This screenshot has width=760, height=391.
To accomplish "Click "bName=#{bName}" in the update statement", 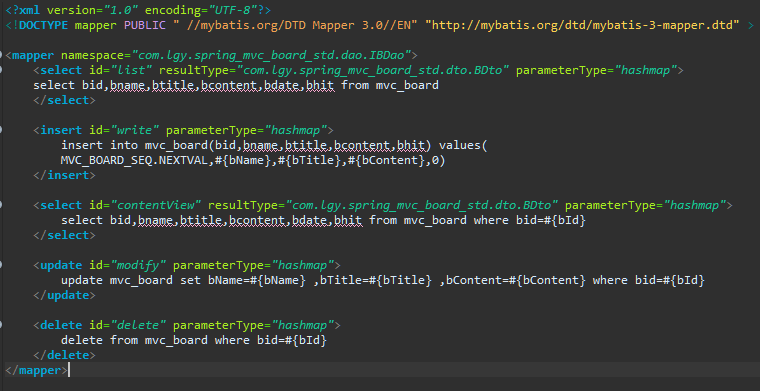I will tap(257, 281).
